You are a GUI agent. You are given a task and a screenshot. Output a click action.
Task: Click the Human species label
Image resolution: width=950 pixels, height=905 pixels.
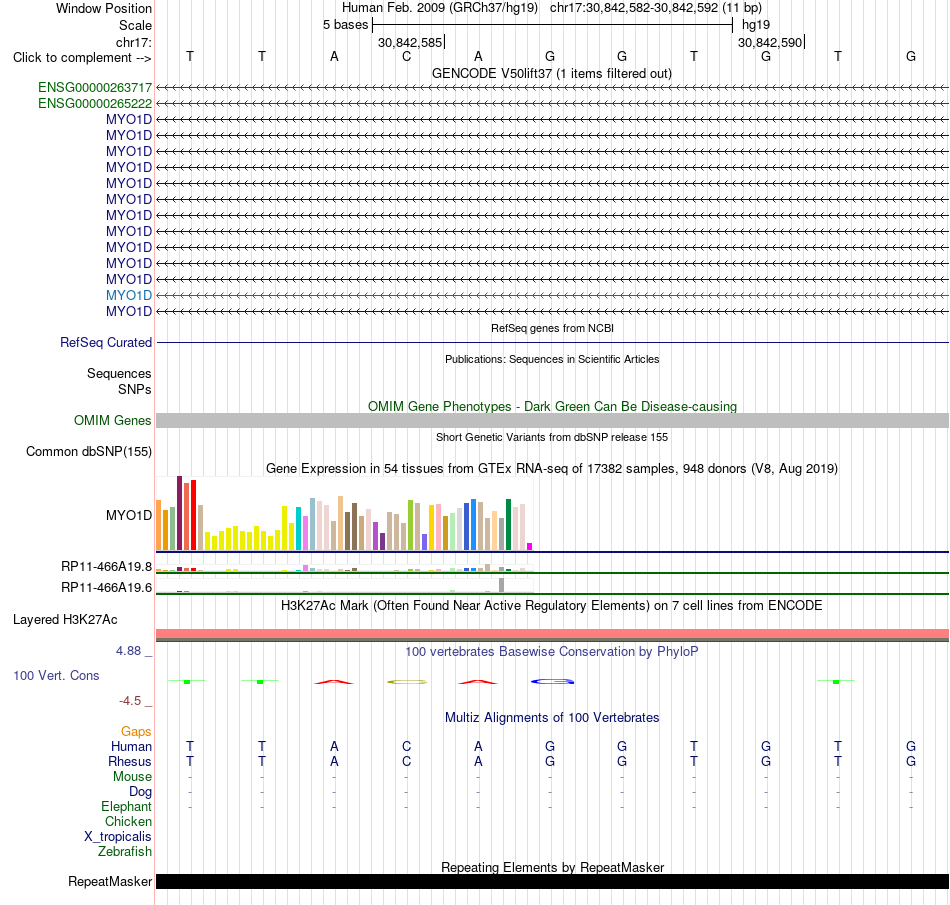coord(131,746)
